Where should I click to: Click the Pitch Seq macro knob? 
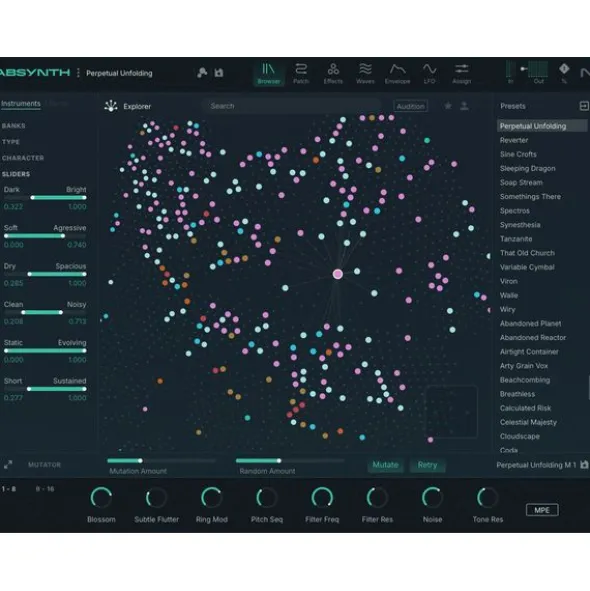(267, 498)
